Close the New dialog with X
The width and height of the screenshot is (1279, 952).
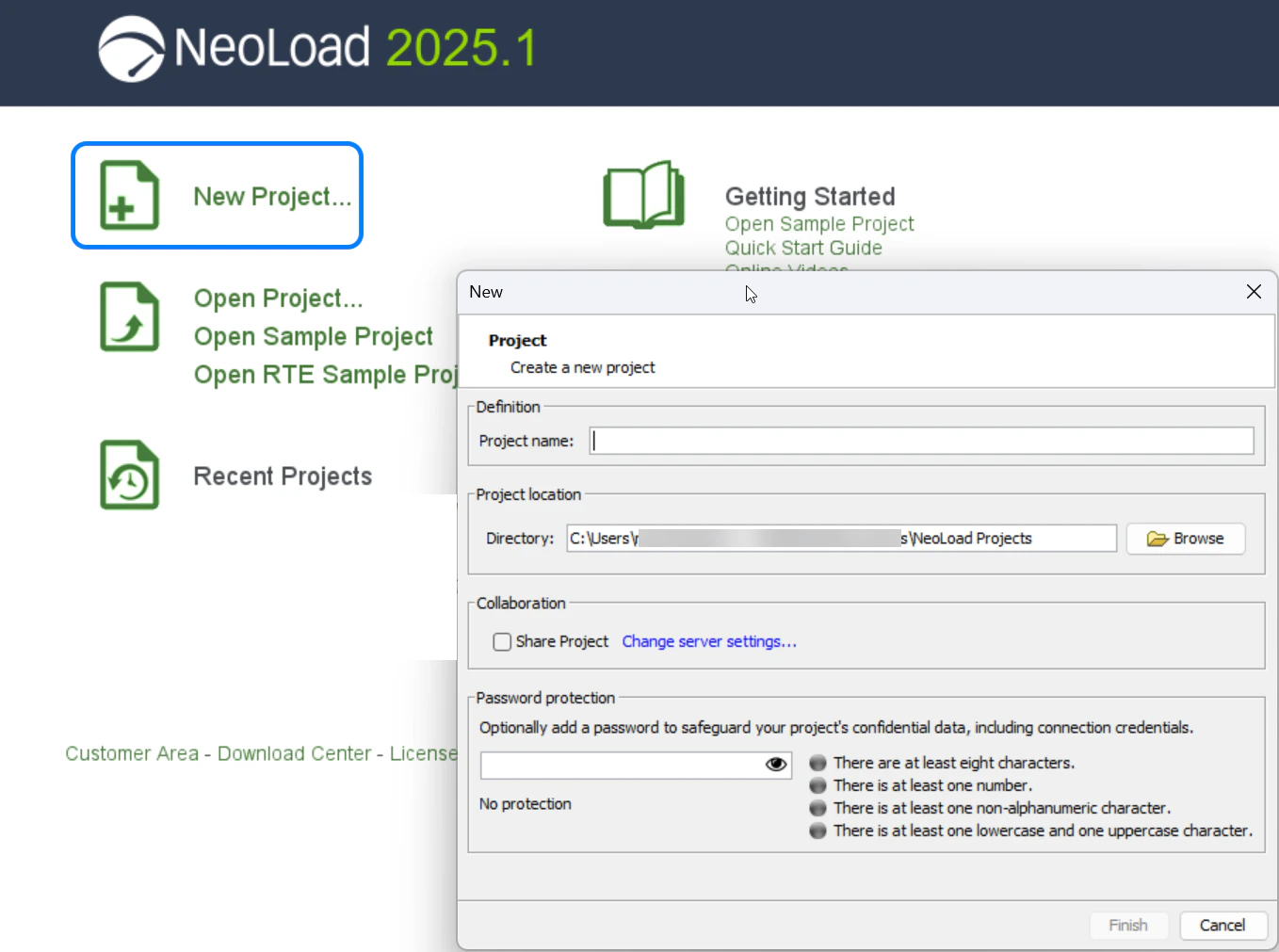pyautogui.click(x=1254, y=292)
